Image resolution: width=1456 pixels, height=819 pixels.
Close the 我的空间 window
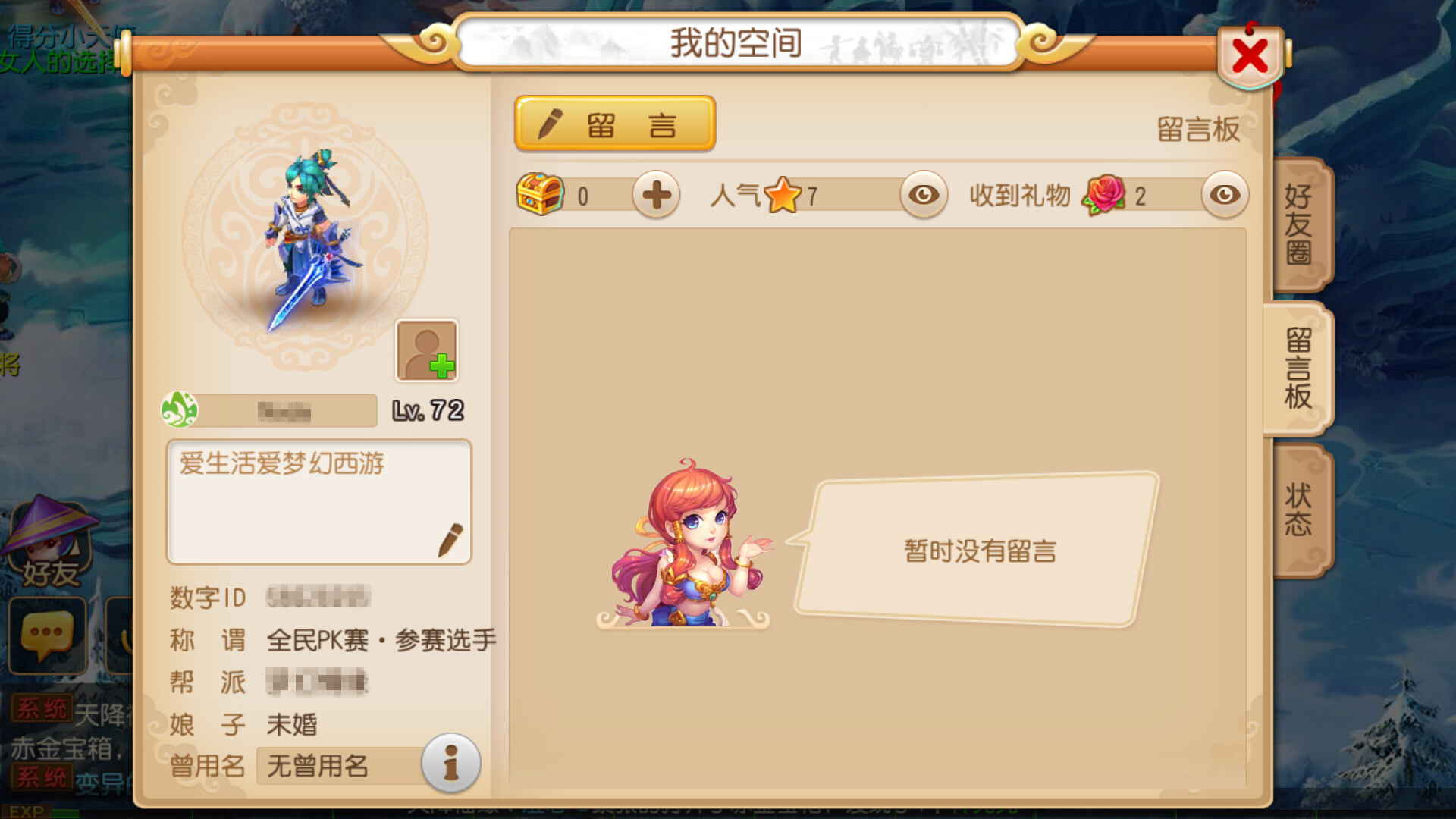[1250, 56]
